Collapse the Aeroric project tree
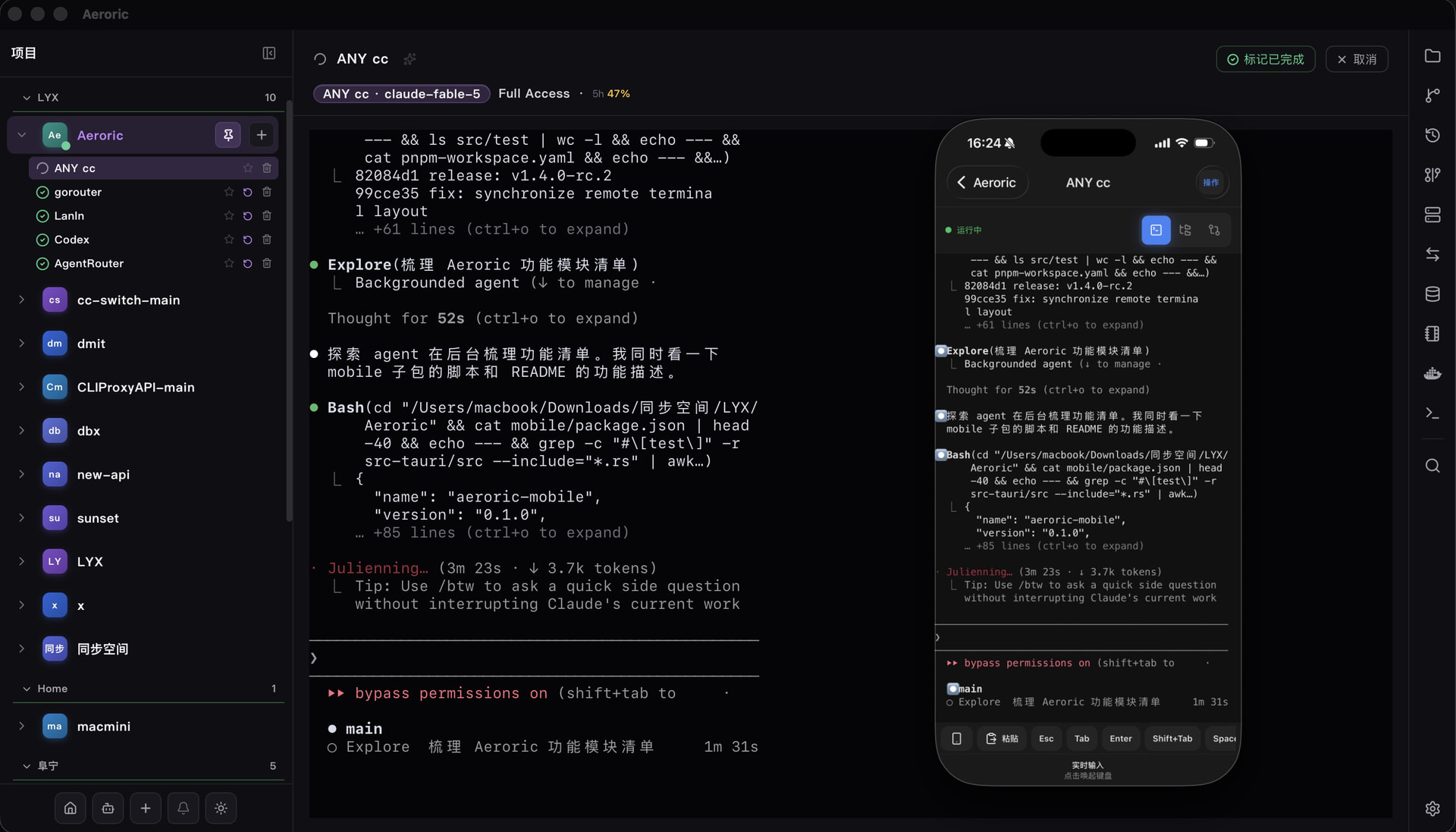 [x=22, y=135]
